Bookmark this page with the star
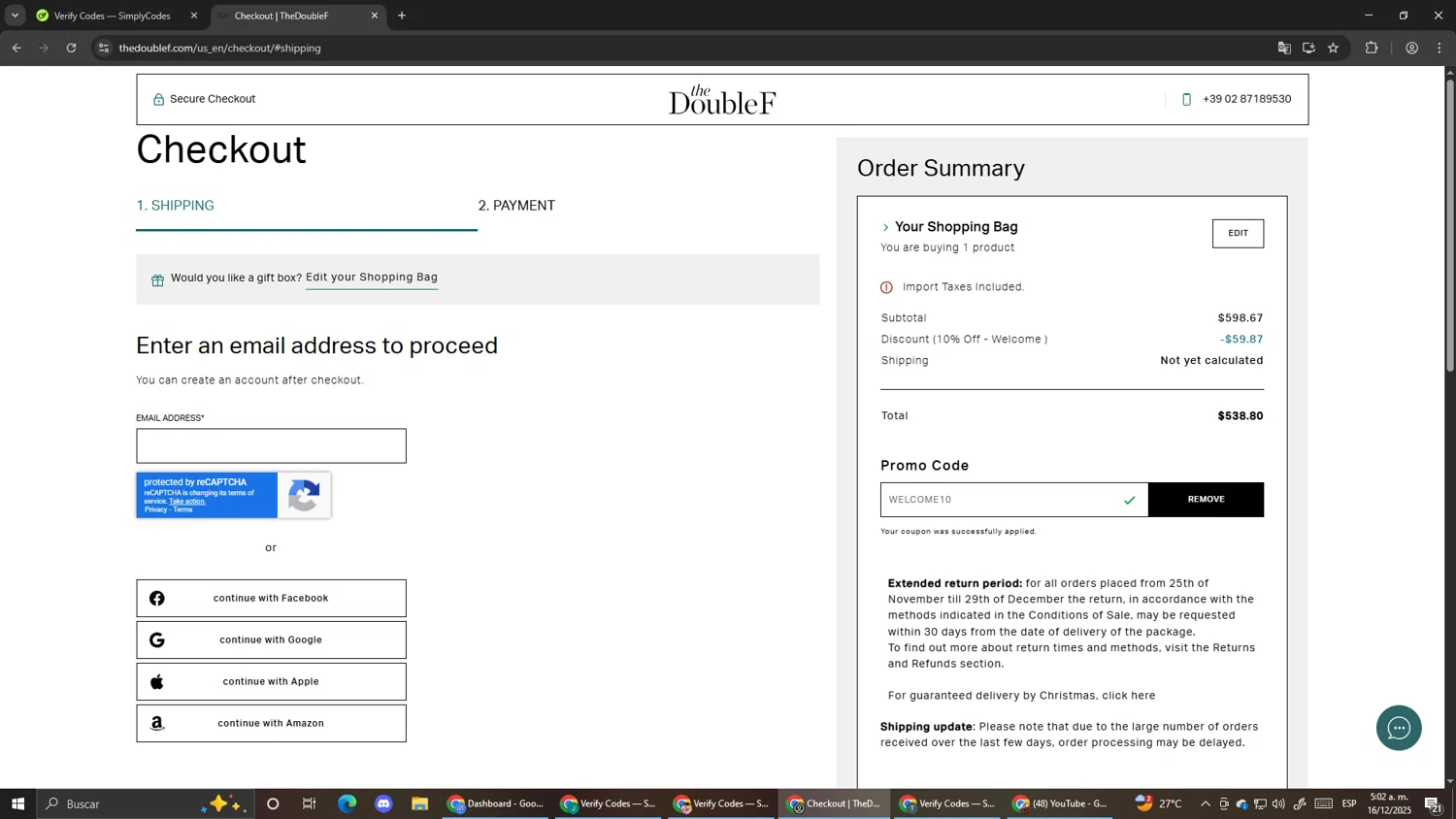 click(1334, 48)
